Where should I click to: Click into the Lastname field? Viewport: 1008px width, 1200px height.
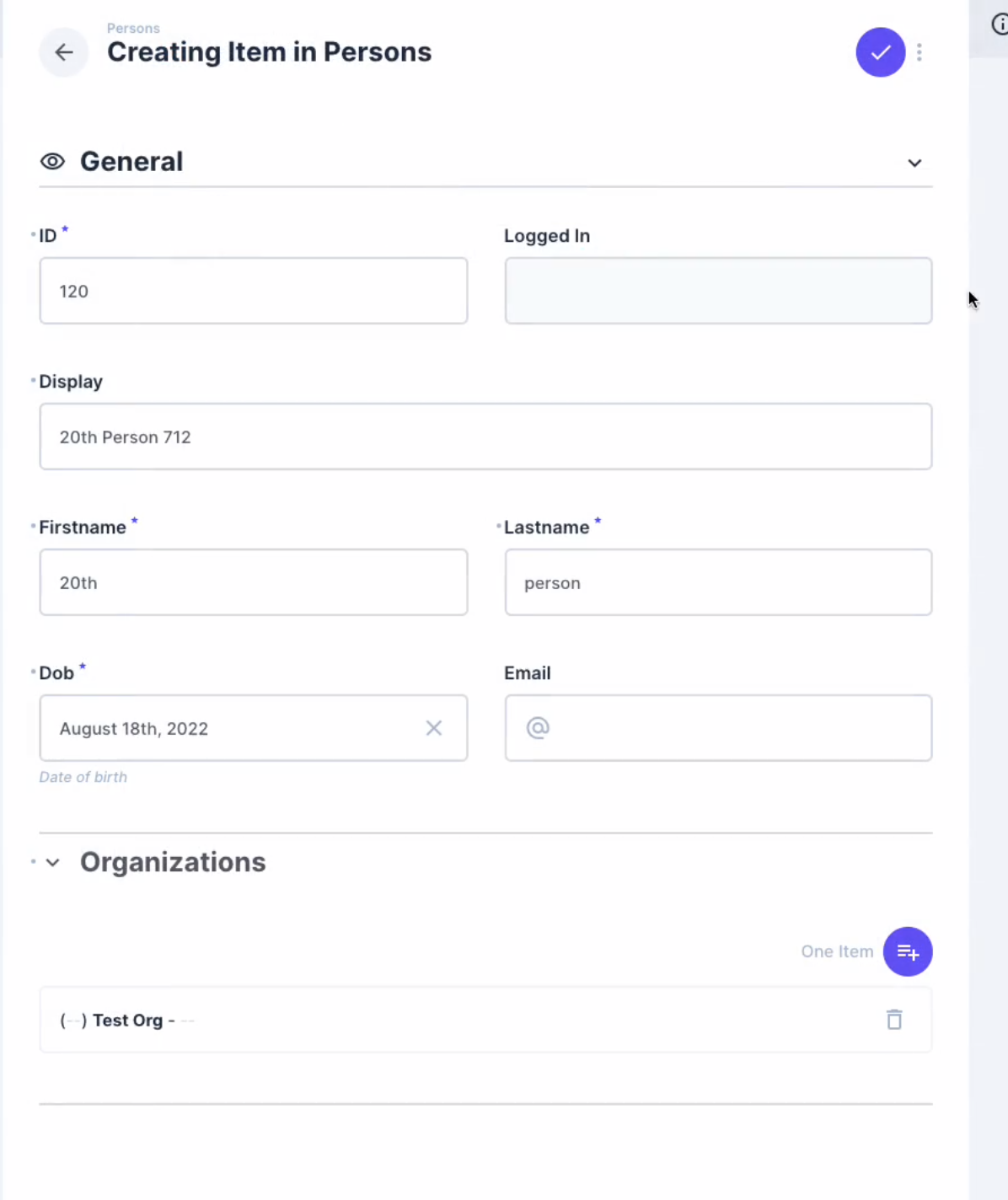[718, 582]
